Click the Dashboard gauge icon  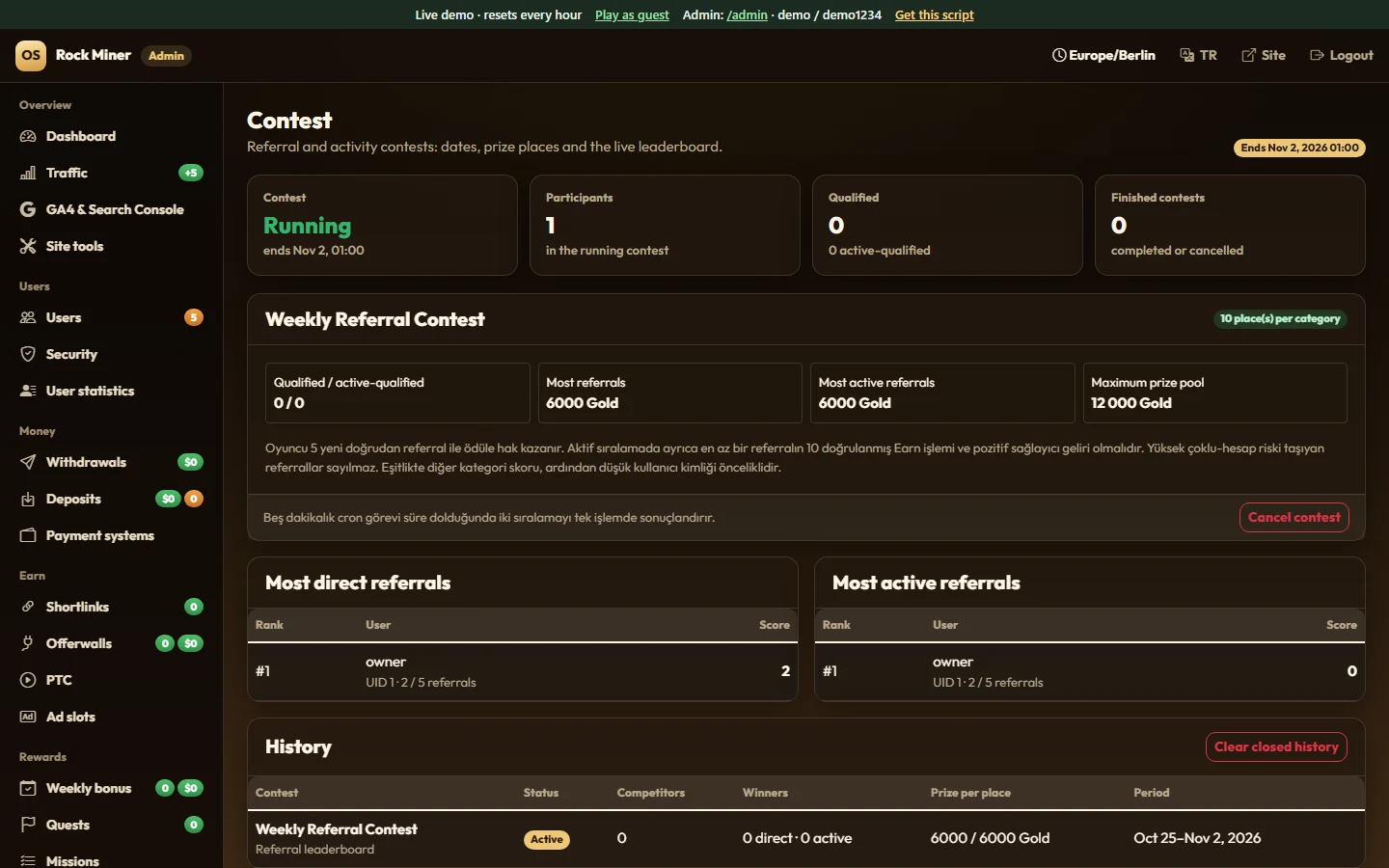pyautogui.click(x=28, y=136)
